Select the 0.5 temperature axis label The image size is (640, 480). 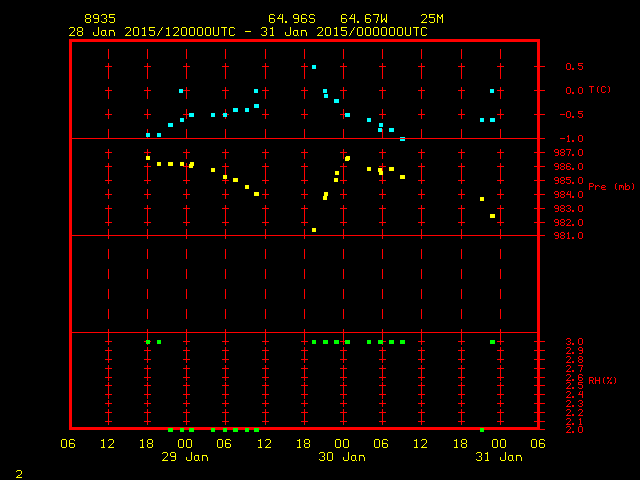coord(574,67)
